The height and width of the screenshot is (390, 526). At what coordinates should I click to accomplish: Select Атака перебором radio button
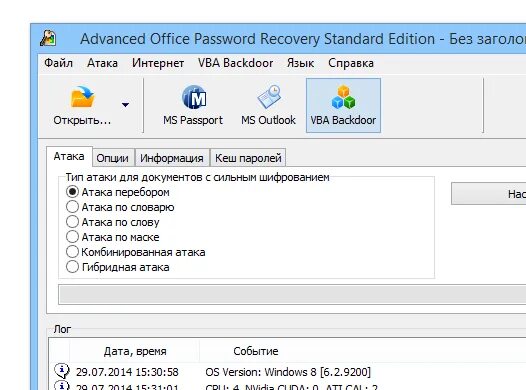click(72, 192)
